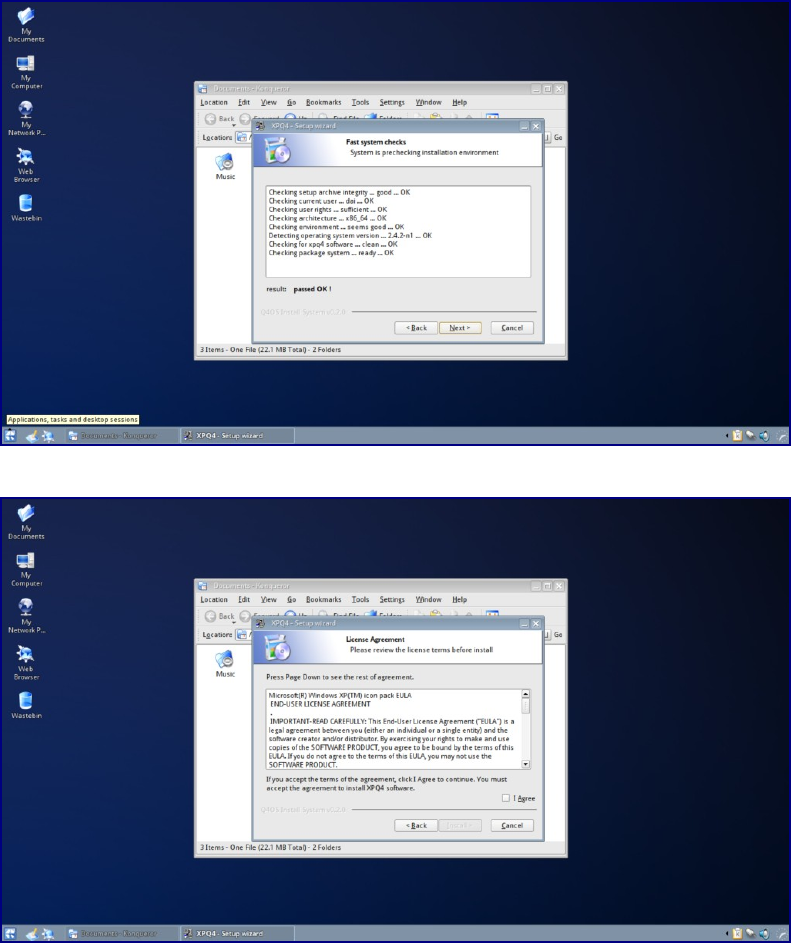Click Go button in lower Konqueror location bar

pyautogui.click(x=558, y=634)
